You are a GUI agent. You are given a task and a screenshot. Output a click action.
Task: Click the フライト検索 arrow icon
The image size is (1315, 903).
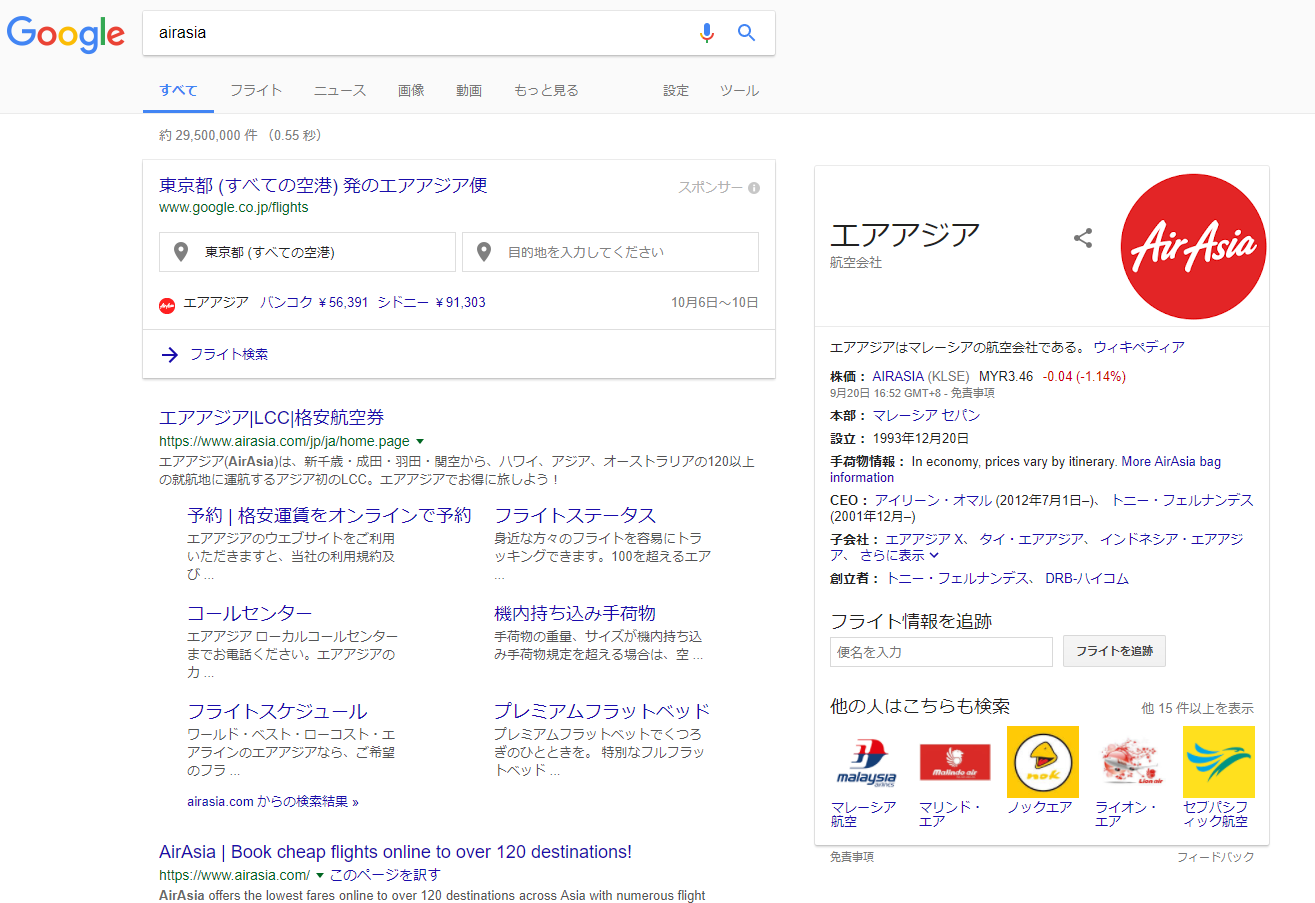coord(170,354)
